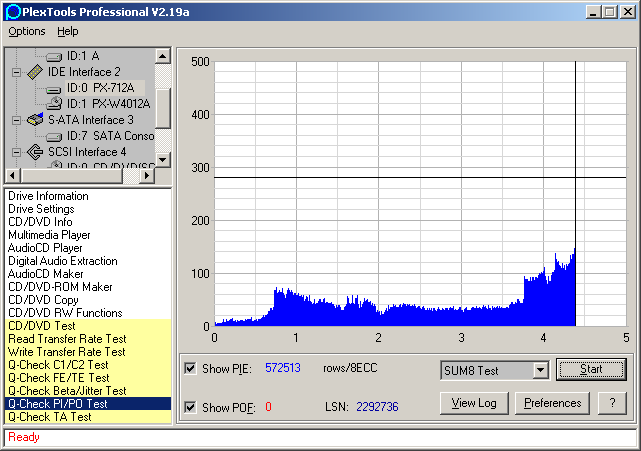The width and height of the screenshot is (641, 451).
Task: Click the PlexTools app icon in title bar
Action: pyautogui.click(x=13, y=12)
